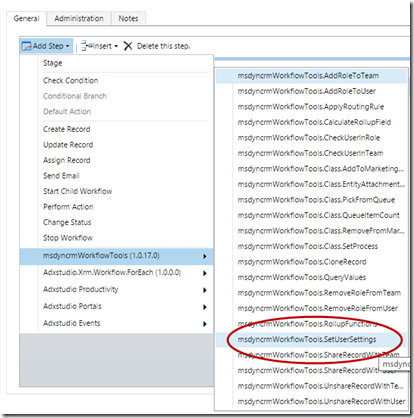Choose Stage from Add Step menu
The image size is (414, 418).
click(x=53, y=63)
